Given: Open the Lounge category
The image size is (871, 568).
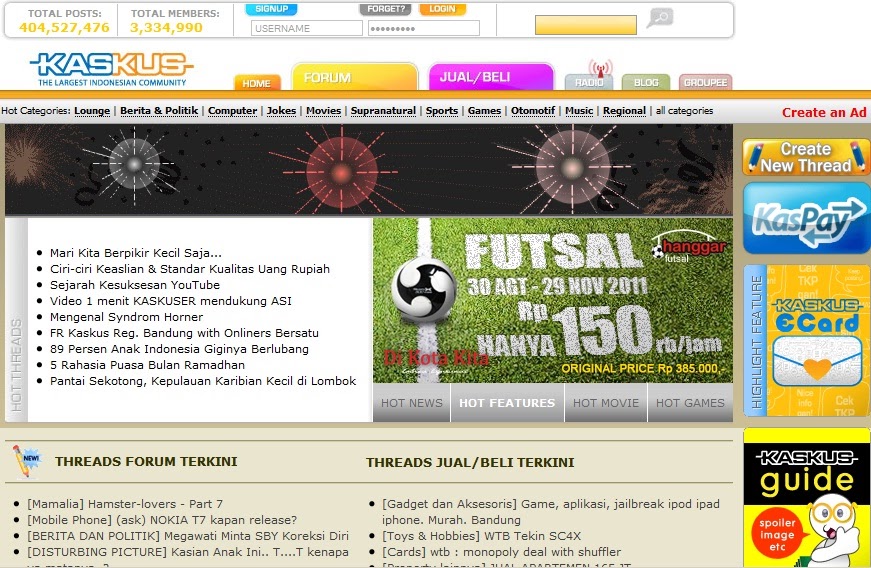Looking at the screenshot, I should pos(92,111).
